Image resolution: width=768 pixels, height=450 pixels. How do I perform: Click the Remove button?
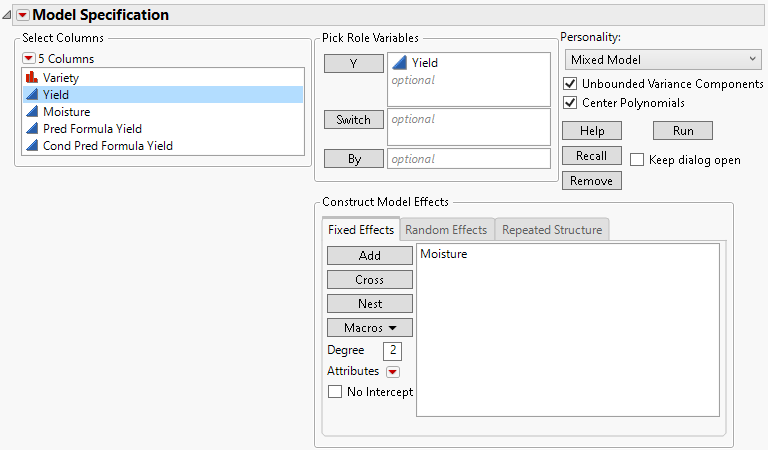(x=592, y=181)
